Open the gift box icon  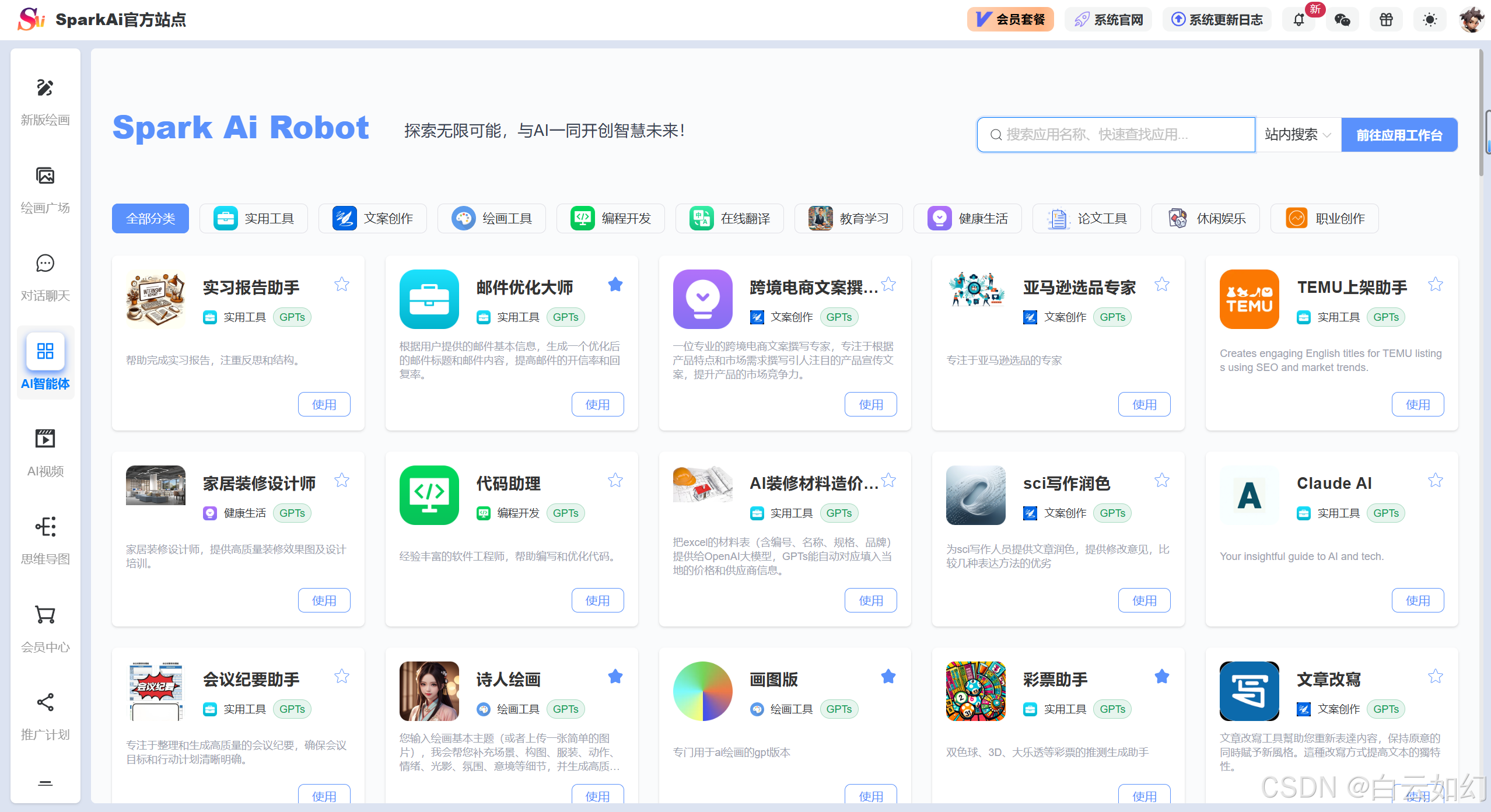tap(1386, 20)
